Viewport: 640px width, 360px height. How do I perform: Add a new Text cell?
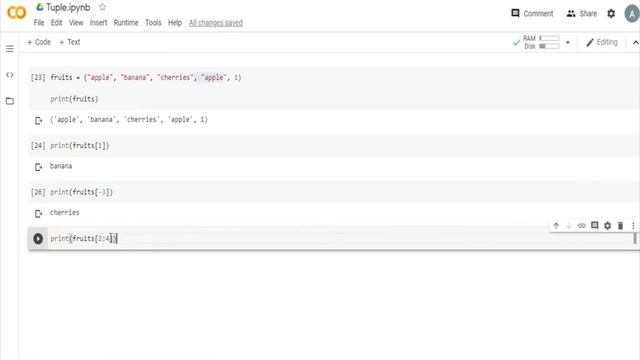tap(70, 42)
